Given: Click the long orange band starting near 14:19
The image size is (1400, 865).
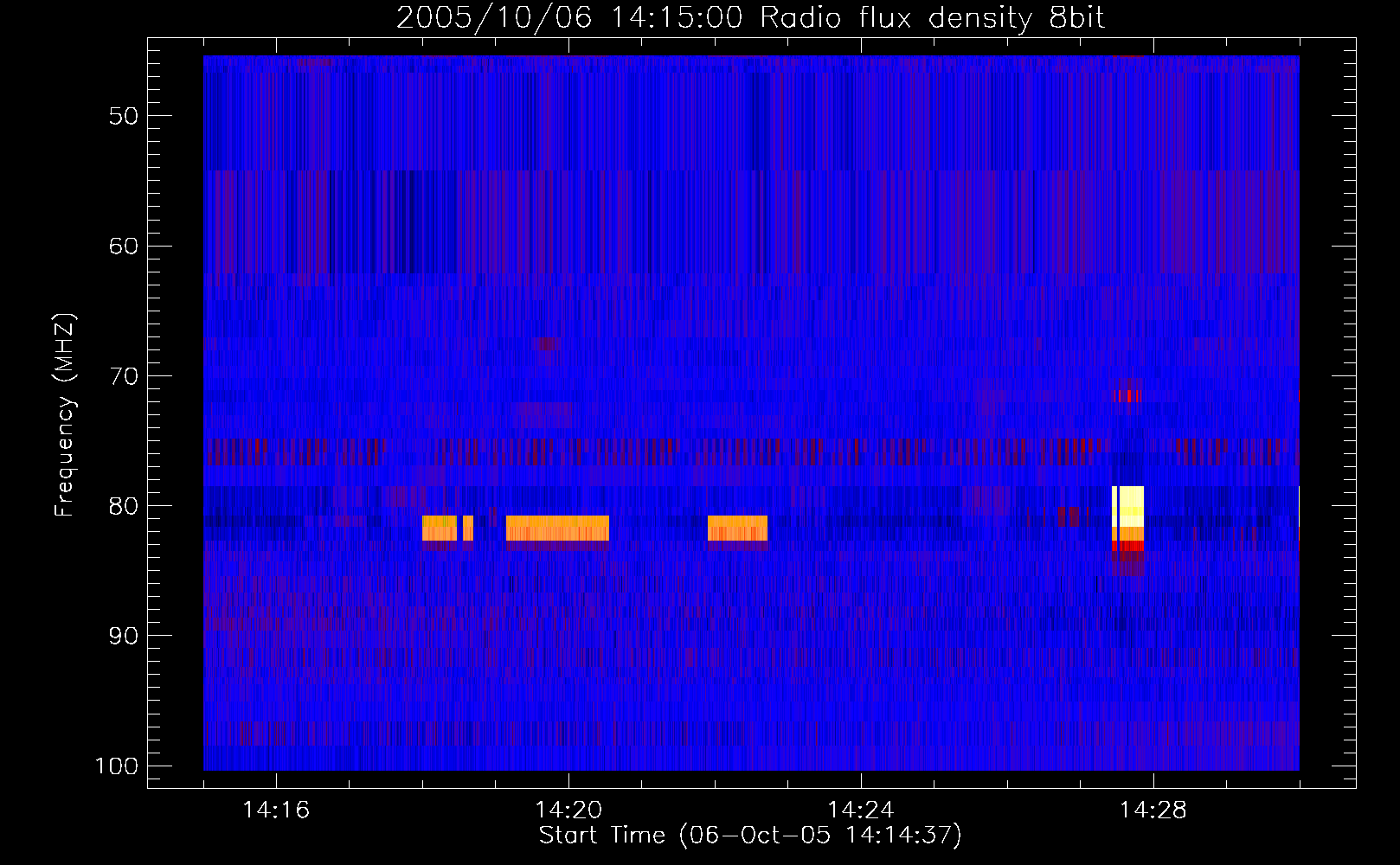Looking at the screenshot, I should tap(557, 529).
